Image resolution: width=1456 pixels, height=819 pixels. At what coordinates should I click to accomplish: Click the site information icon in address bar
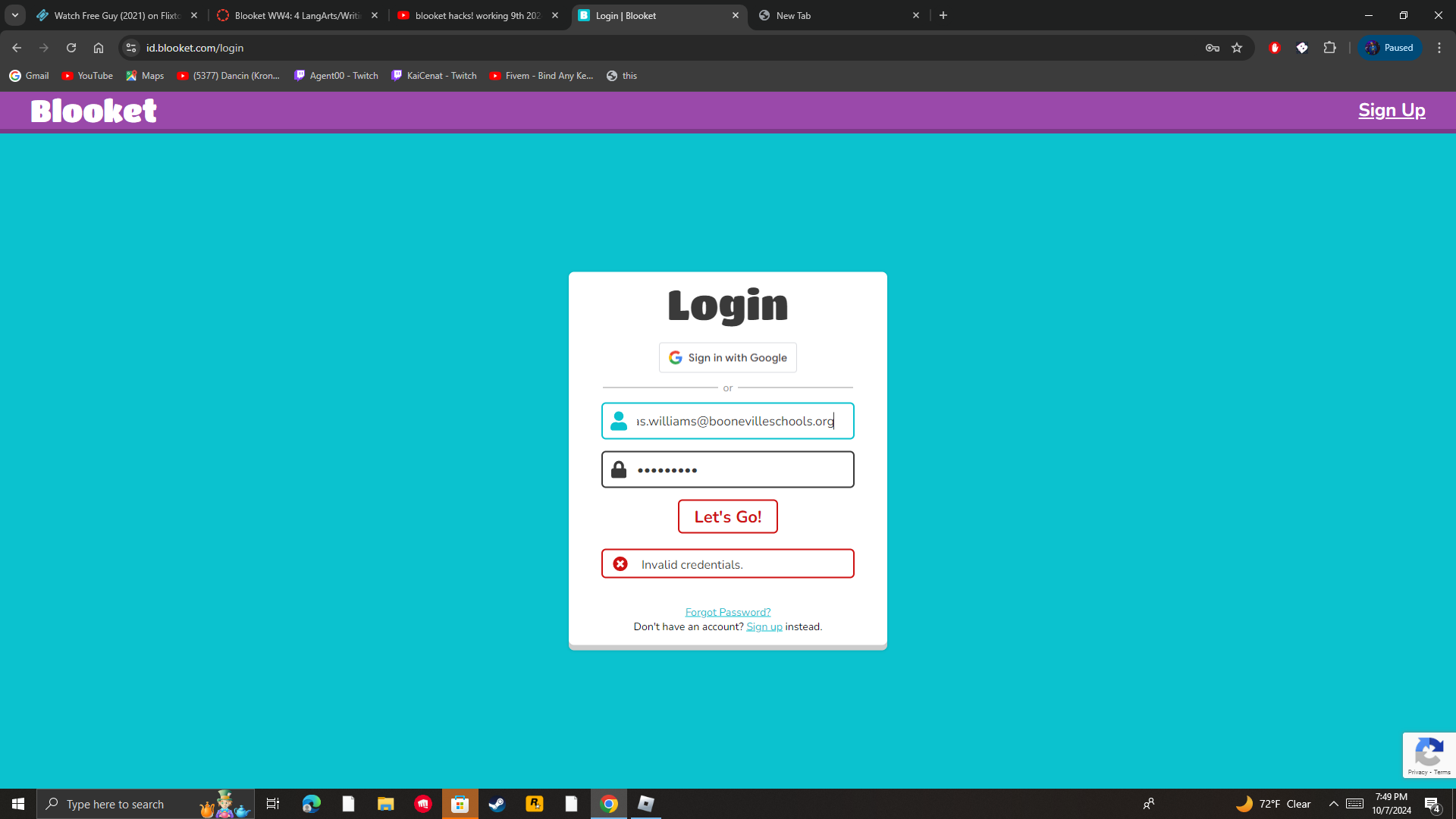131,48
